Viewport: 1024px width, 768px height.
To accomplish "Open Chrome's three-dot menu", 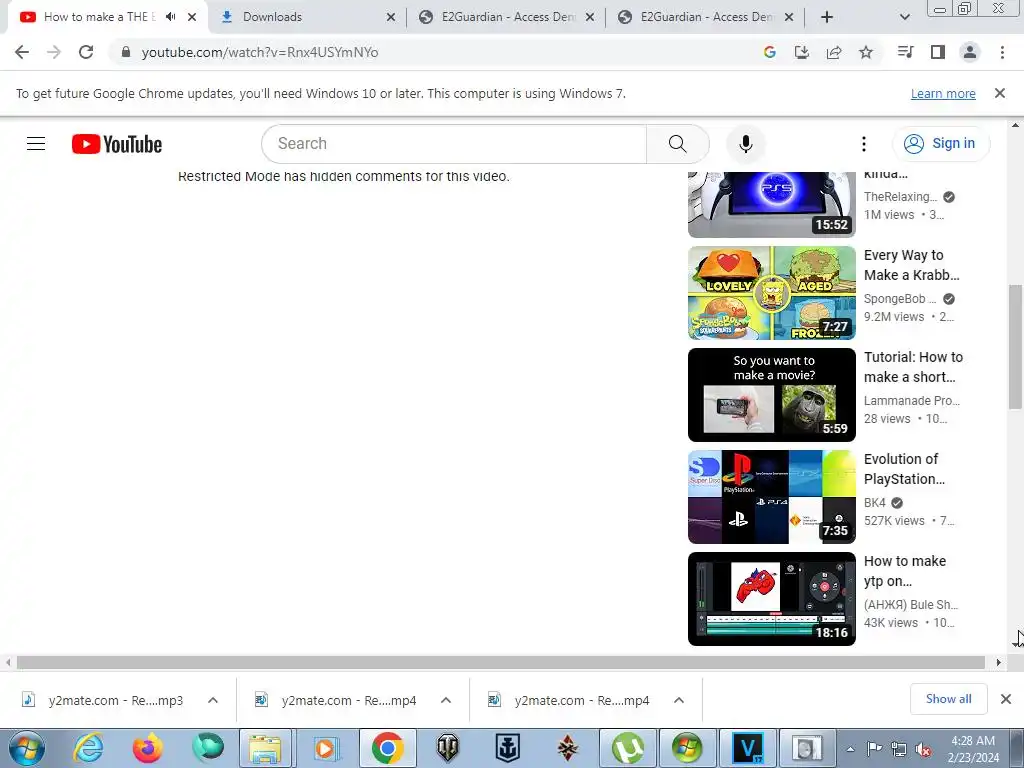I will tap(1002, 52).
